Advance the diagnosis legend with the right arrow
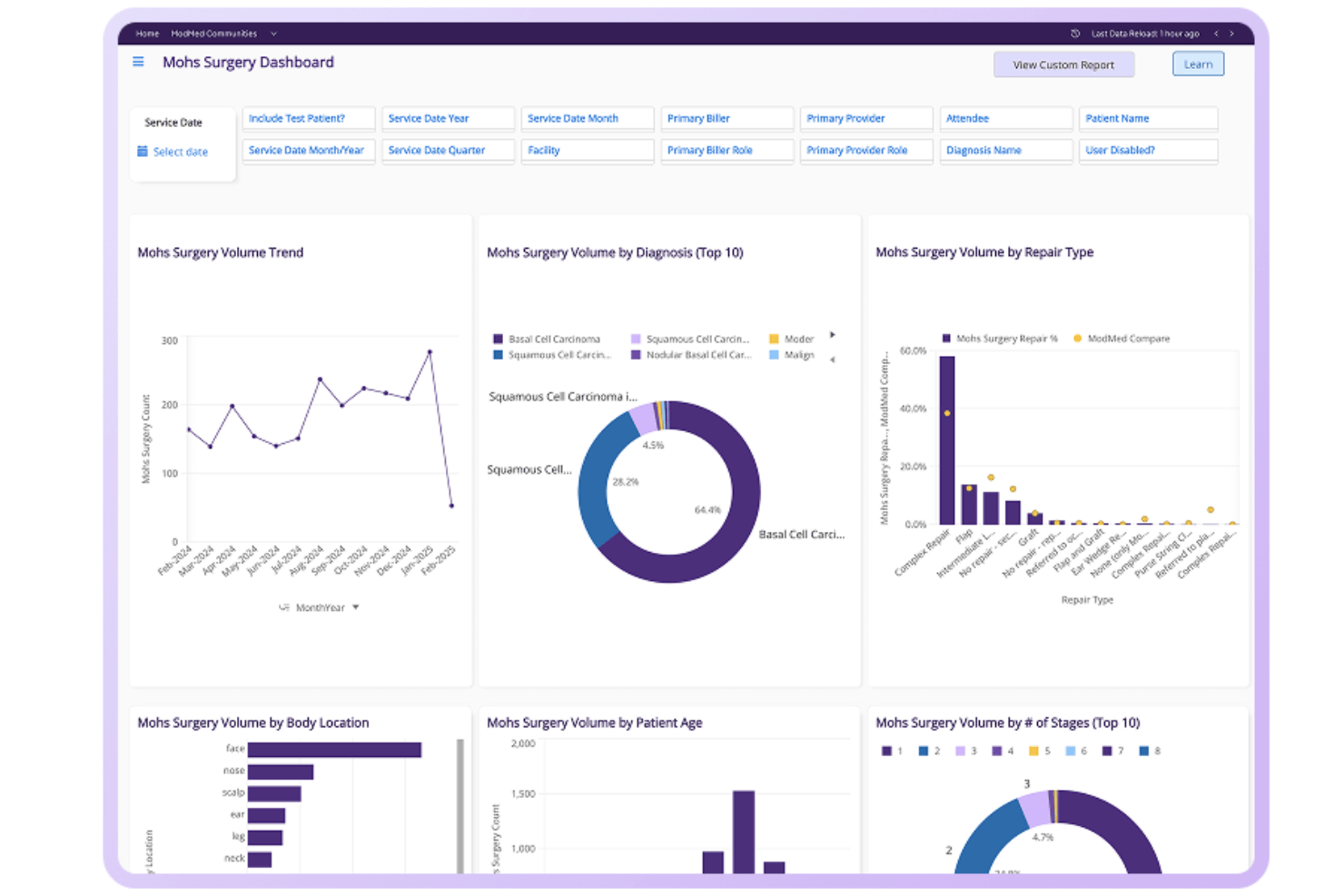The image size is (1344, 896). pos(832,335)
